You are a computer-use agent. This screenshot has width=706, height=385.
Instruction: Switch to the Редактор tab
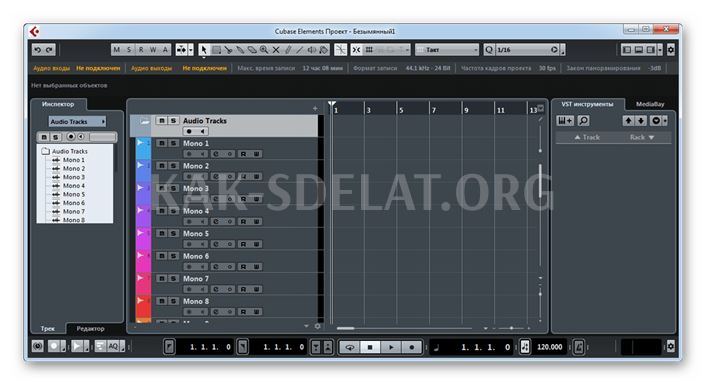coord(90,329)
